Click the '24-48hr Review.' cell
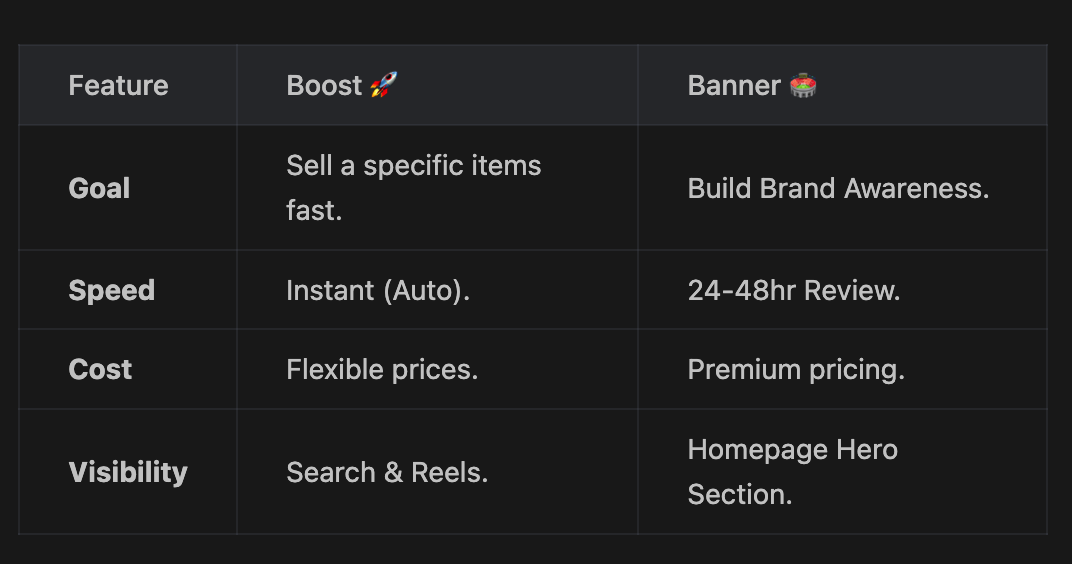1072x564 pixels. click(793, 291)
